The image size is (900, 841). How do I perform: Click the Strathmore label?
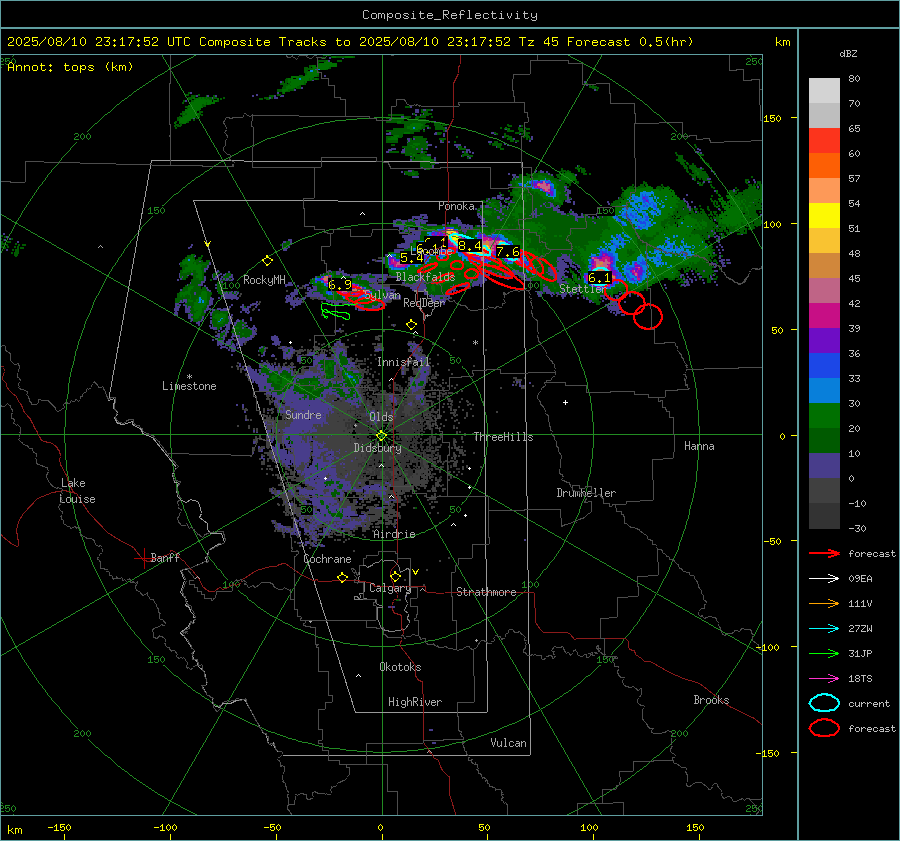click(x=487, y=592)
